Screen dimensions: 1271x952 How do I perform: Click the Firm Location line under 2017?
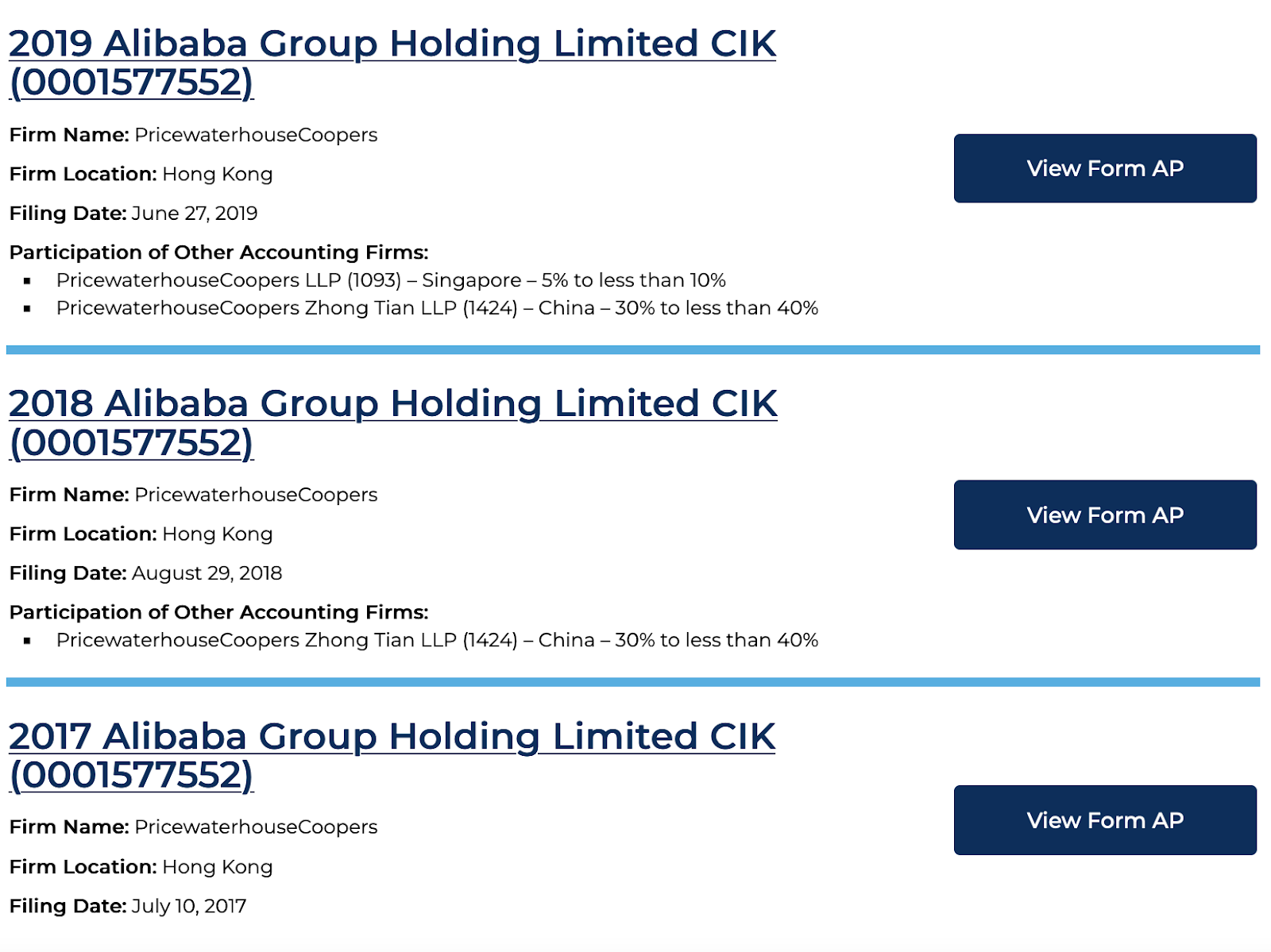point(141,866)
